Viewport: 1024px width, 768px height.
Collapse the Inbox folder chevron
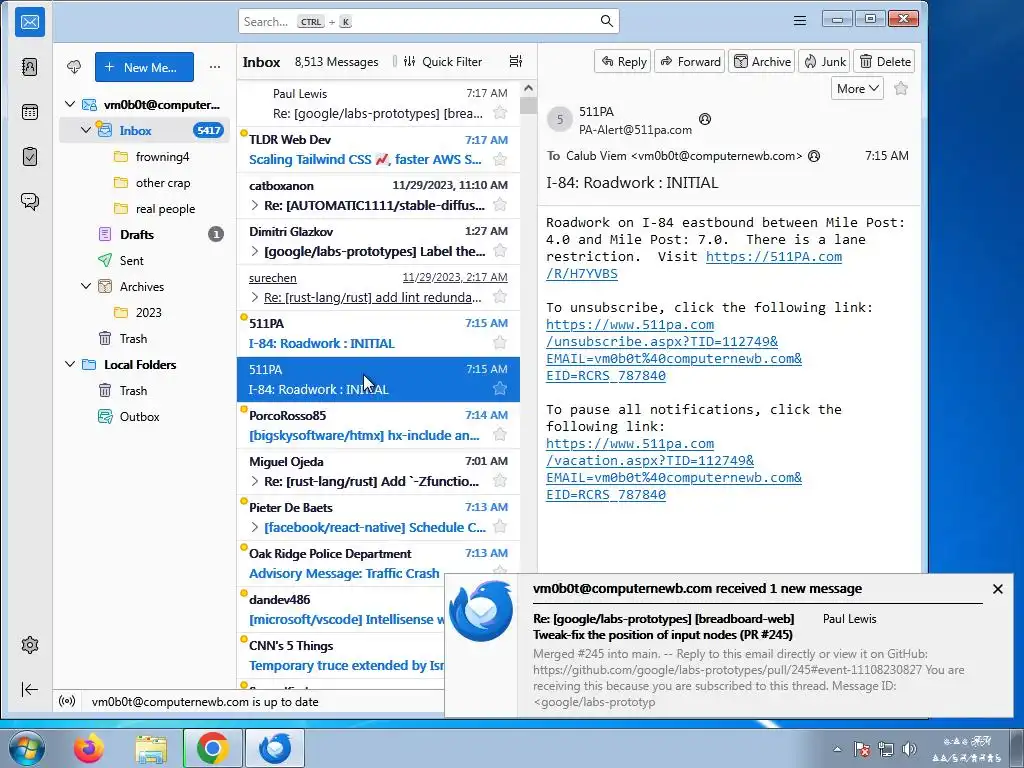coord(86,130)
